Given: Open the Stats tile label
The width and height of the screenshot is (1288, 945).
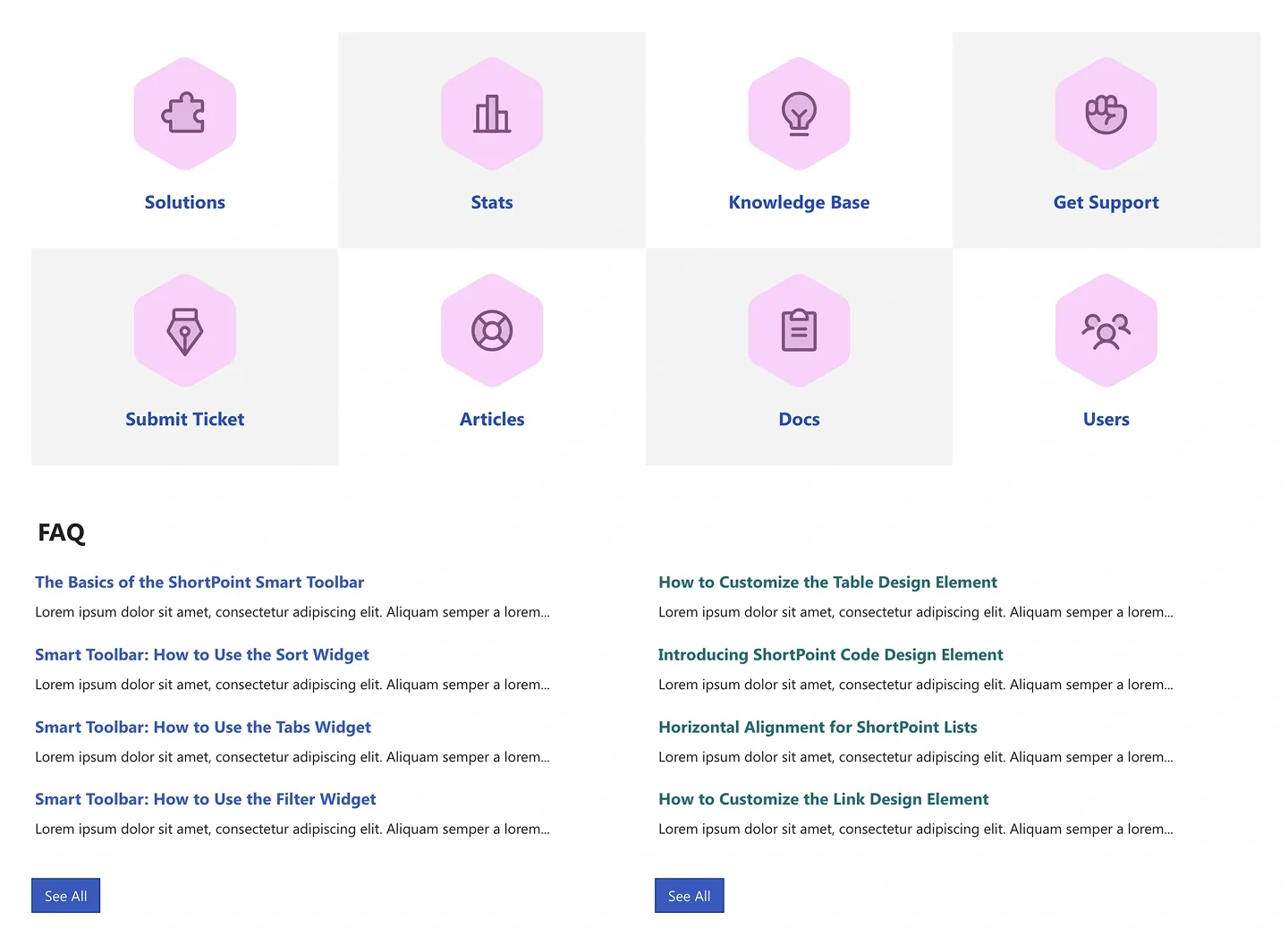Looking at the screenshot, I should [492, 202].
